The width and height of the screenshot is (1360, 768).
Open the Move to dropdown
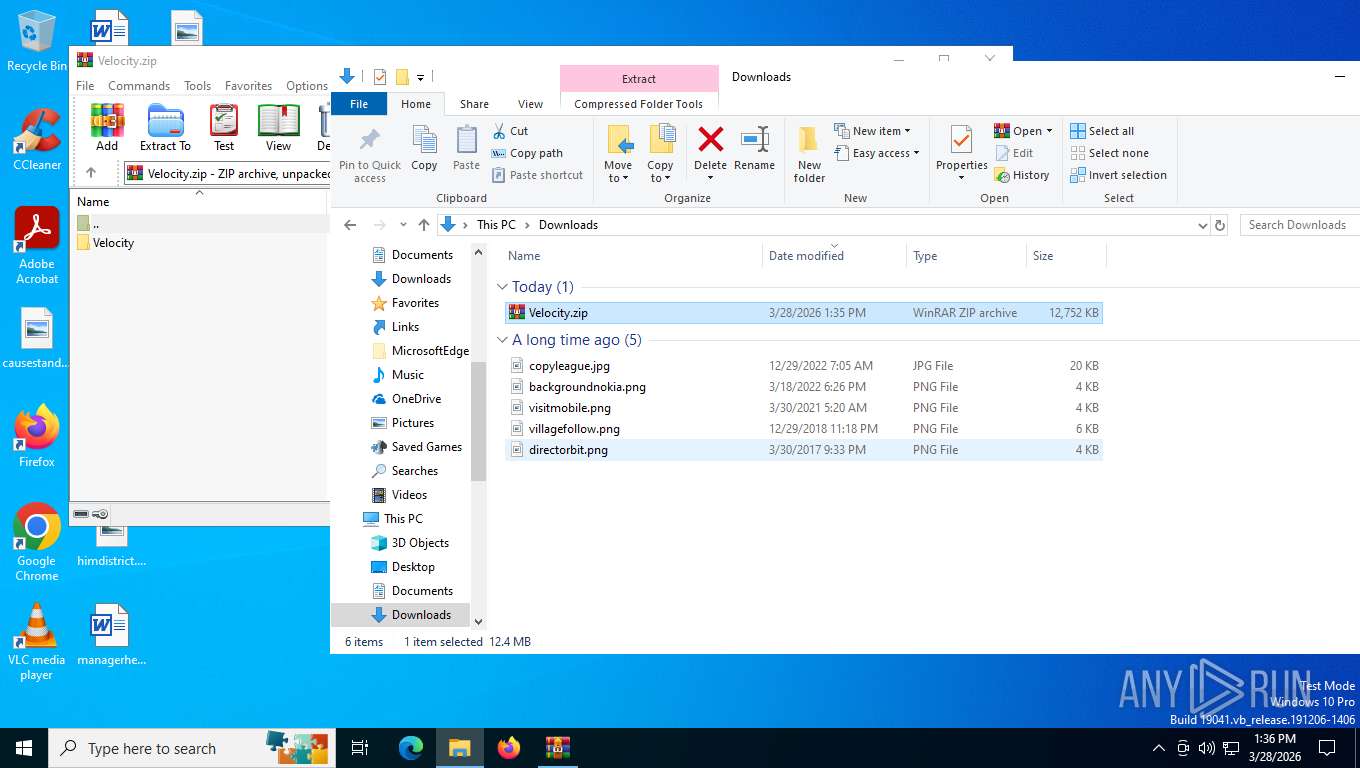[x=618, y=155]
